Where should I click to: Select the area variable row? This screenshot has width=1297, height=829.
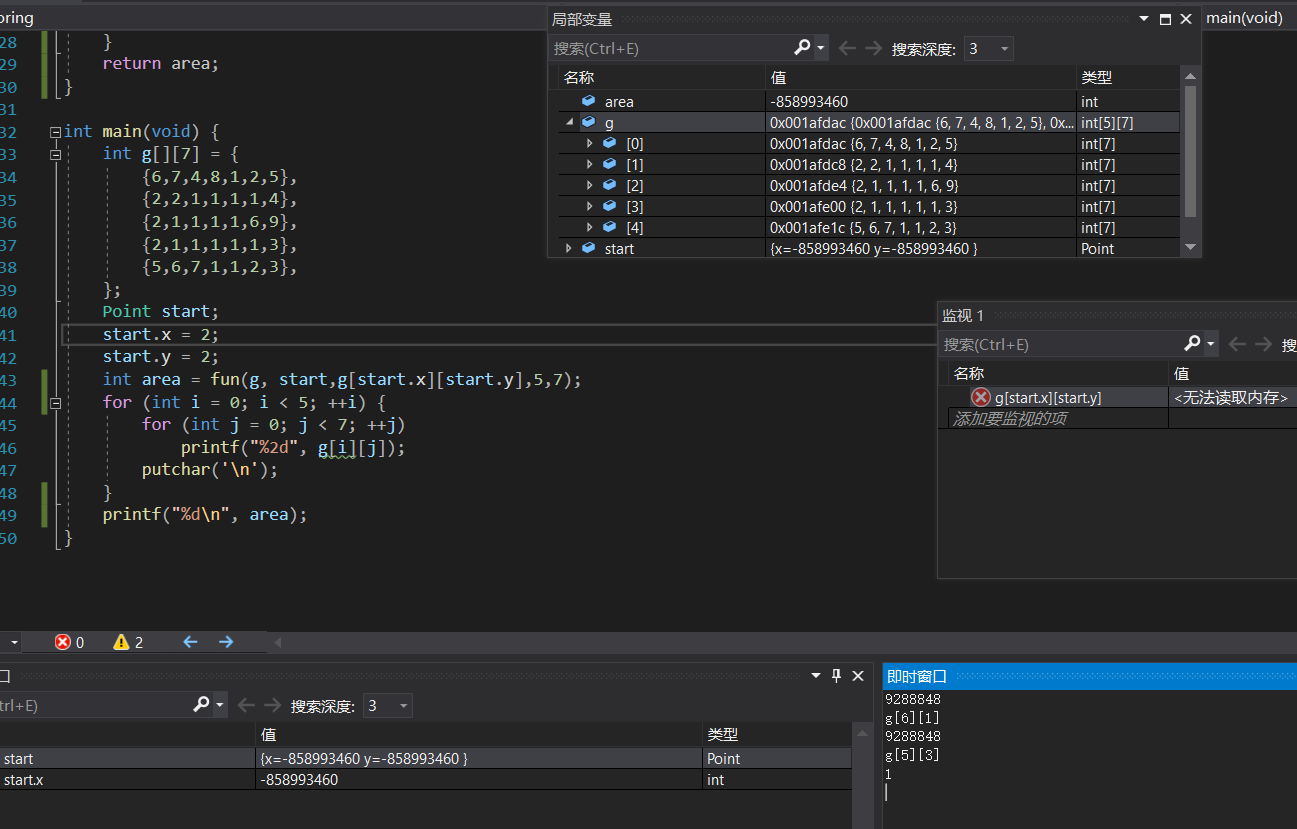pyautogui.click(x=869, y=101)
